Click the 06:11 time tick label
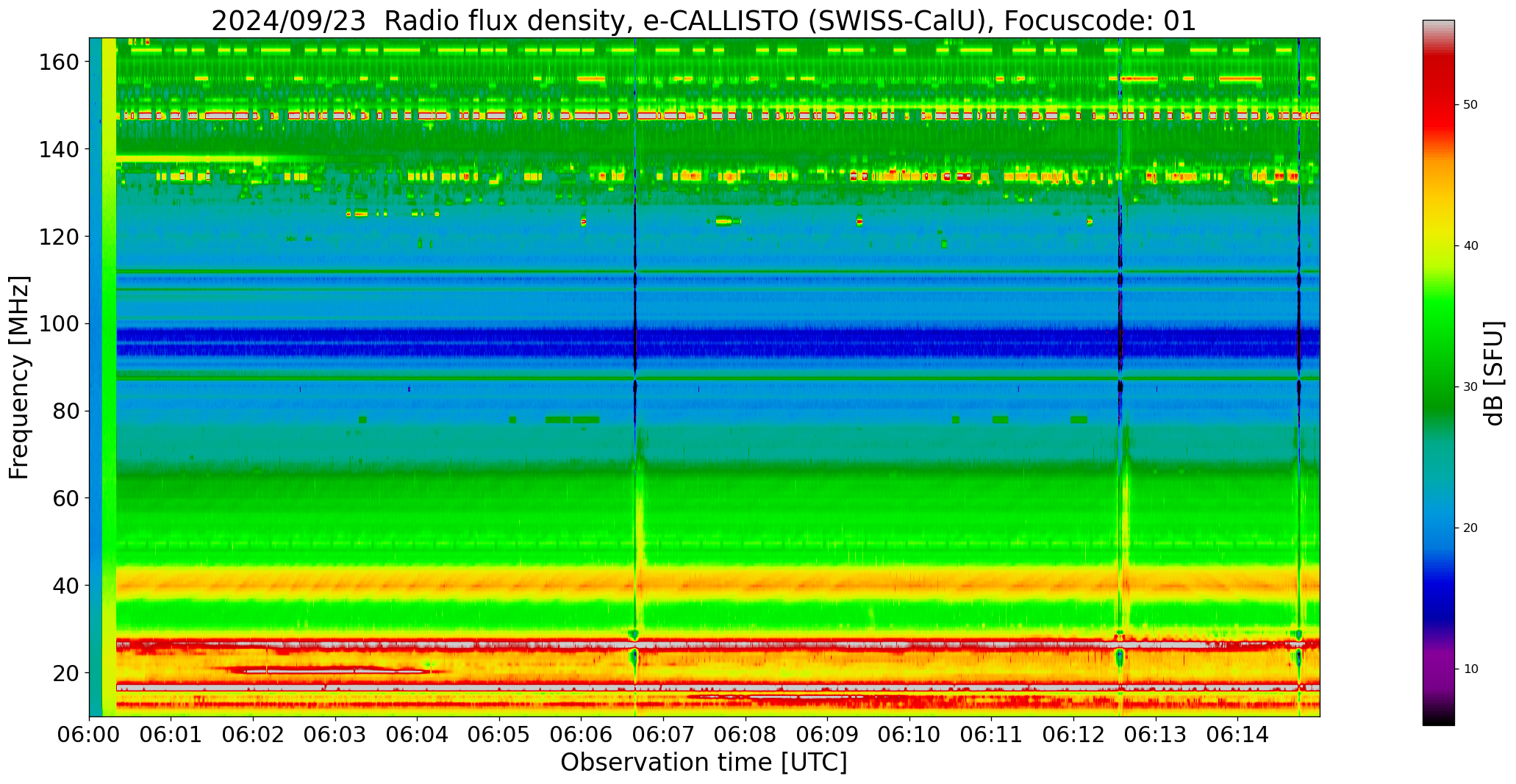The image size is (1516, 784). tap(991, 733)
